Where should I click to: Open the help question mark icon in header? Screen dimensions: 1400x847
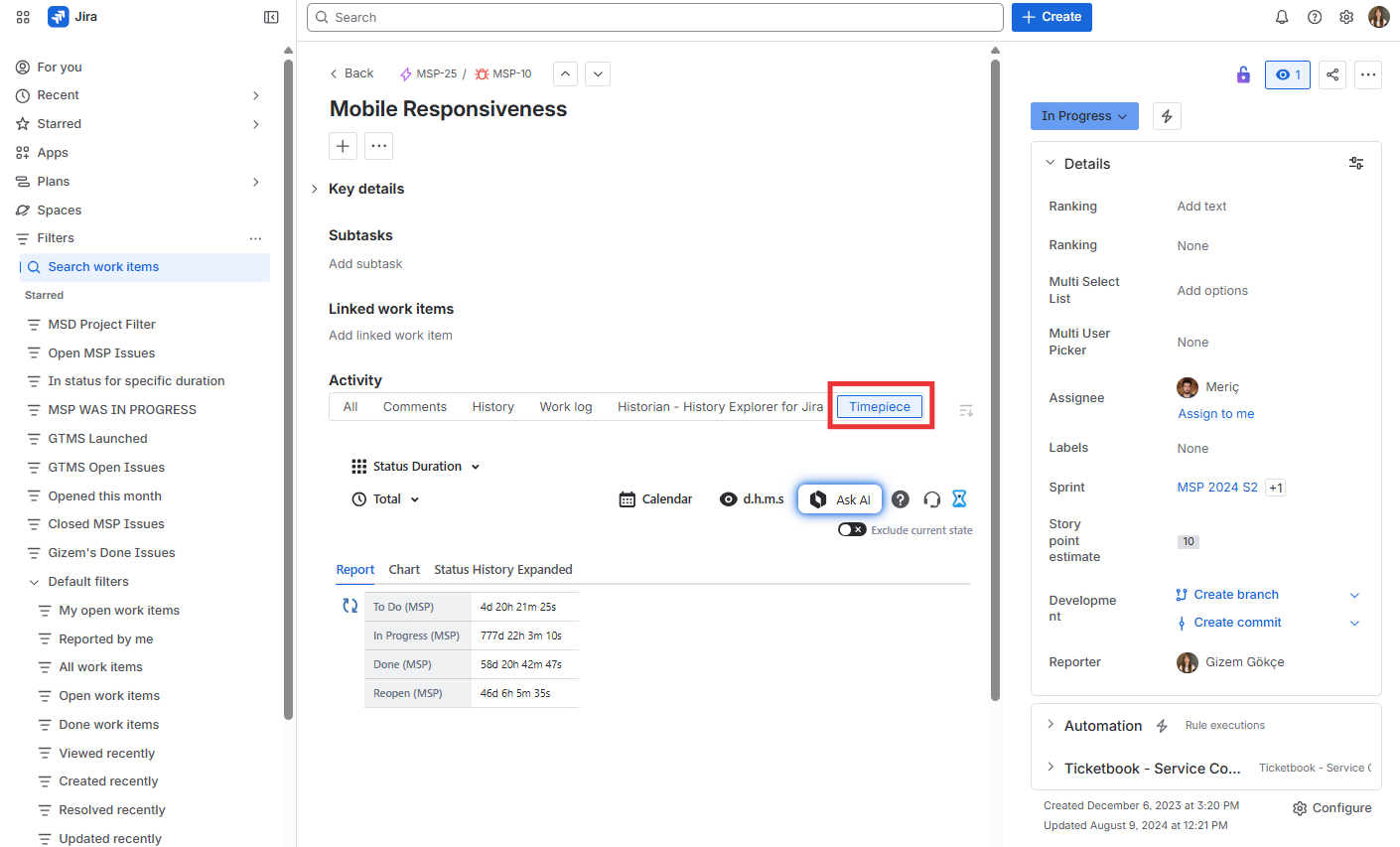(1315, 17)
